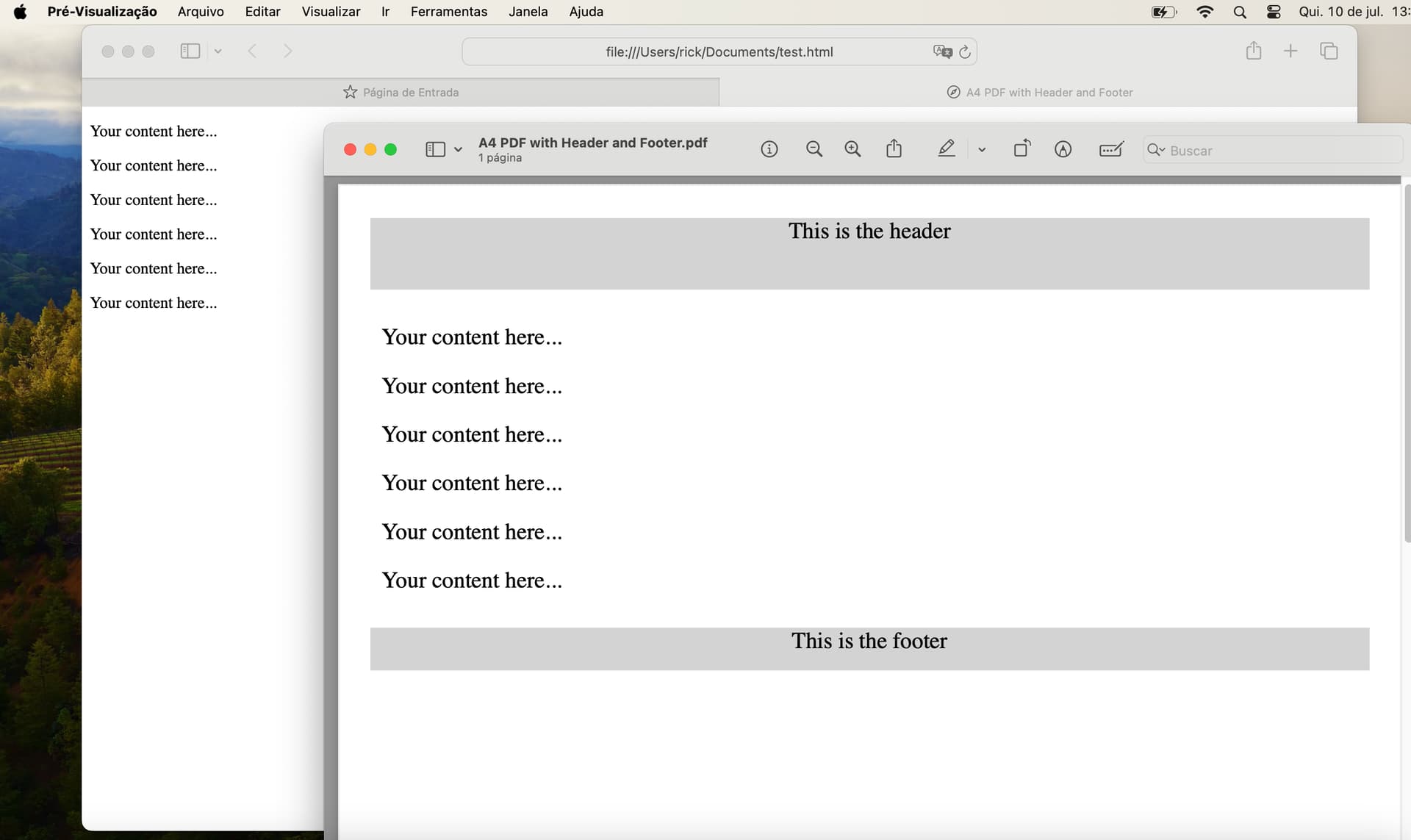Screen dimensions: 1411x840
Task: Zoom out of the PDF
Action: (814, 149)
